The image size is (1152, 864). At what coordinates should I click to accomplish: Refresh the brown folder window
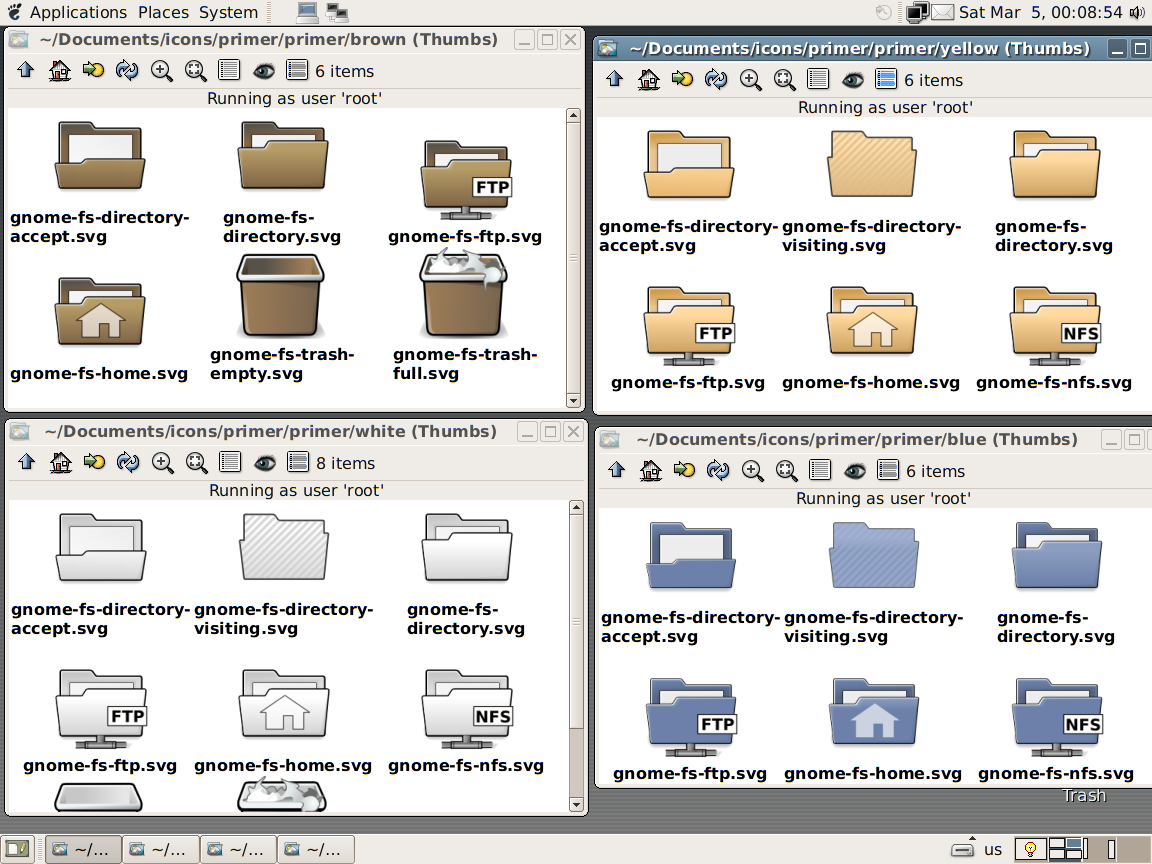[x=127, y=71]
